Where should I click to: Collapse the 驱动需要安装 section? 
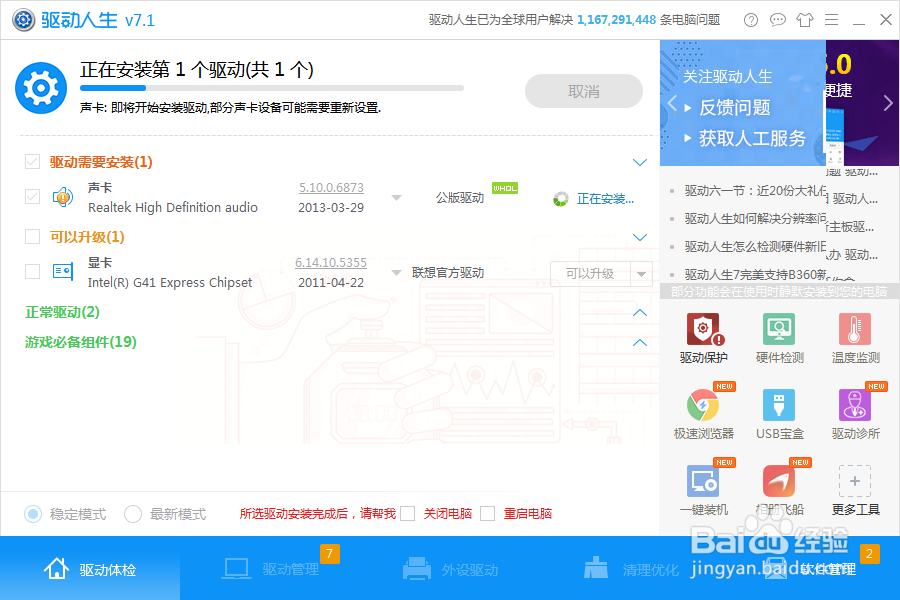640,161
